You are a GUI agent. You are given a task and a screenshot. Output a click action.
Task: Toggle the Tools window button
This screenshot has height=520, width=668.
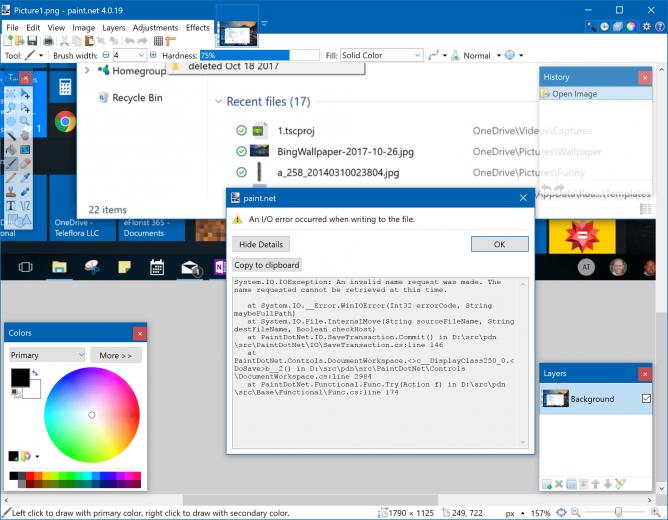[591, 26]
